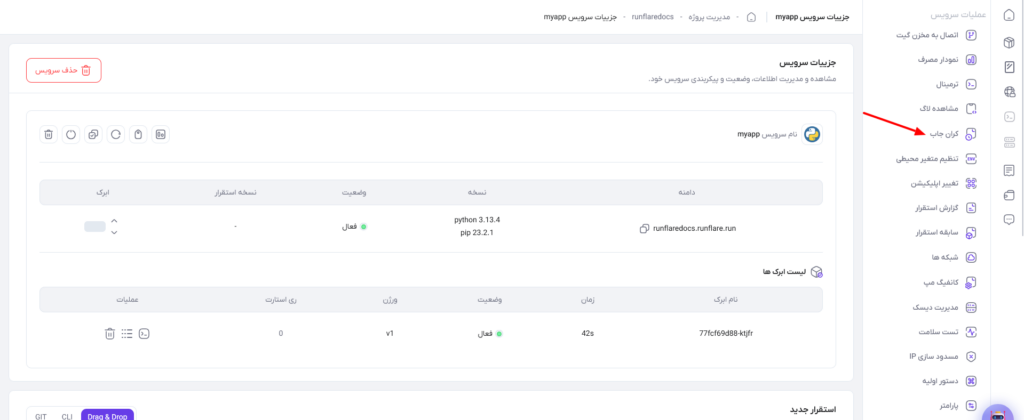1024x420 pixels.
Task: Click domain text runflaredocs.runflare.run
Action: click(694, 229)
